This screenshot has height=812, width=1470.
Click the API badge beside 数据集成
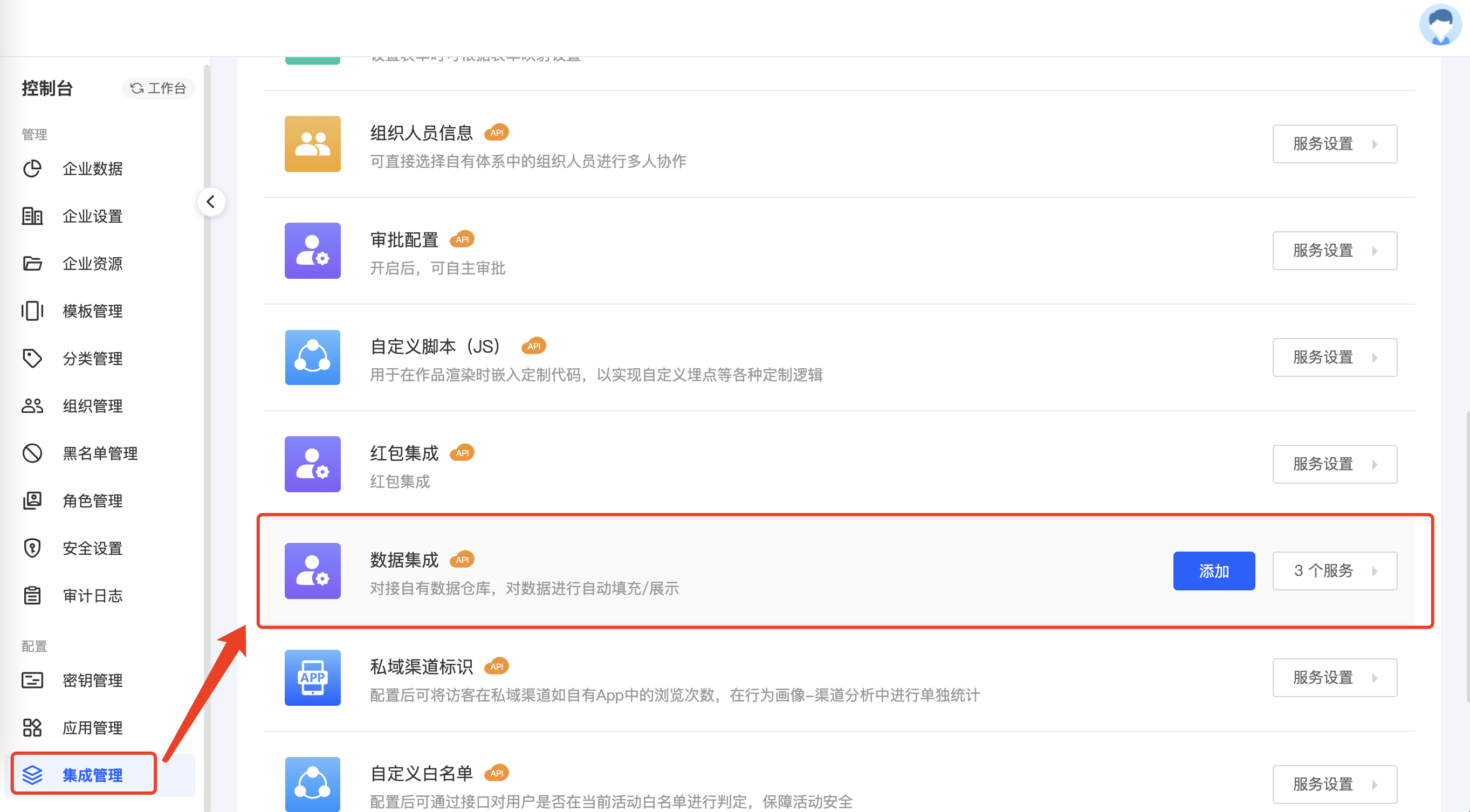[x=462, y=559]
